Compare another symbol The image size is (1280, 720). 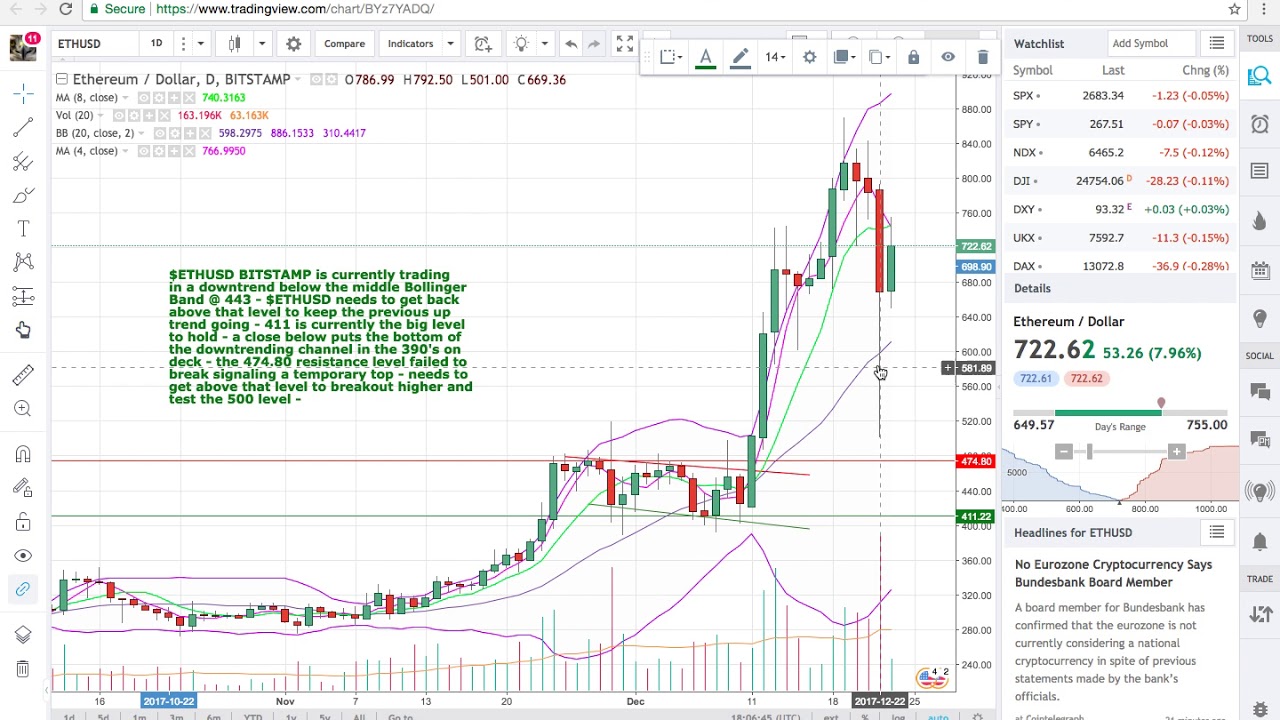coord(344,44)
